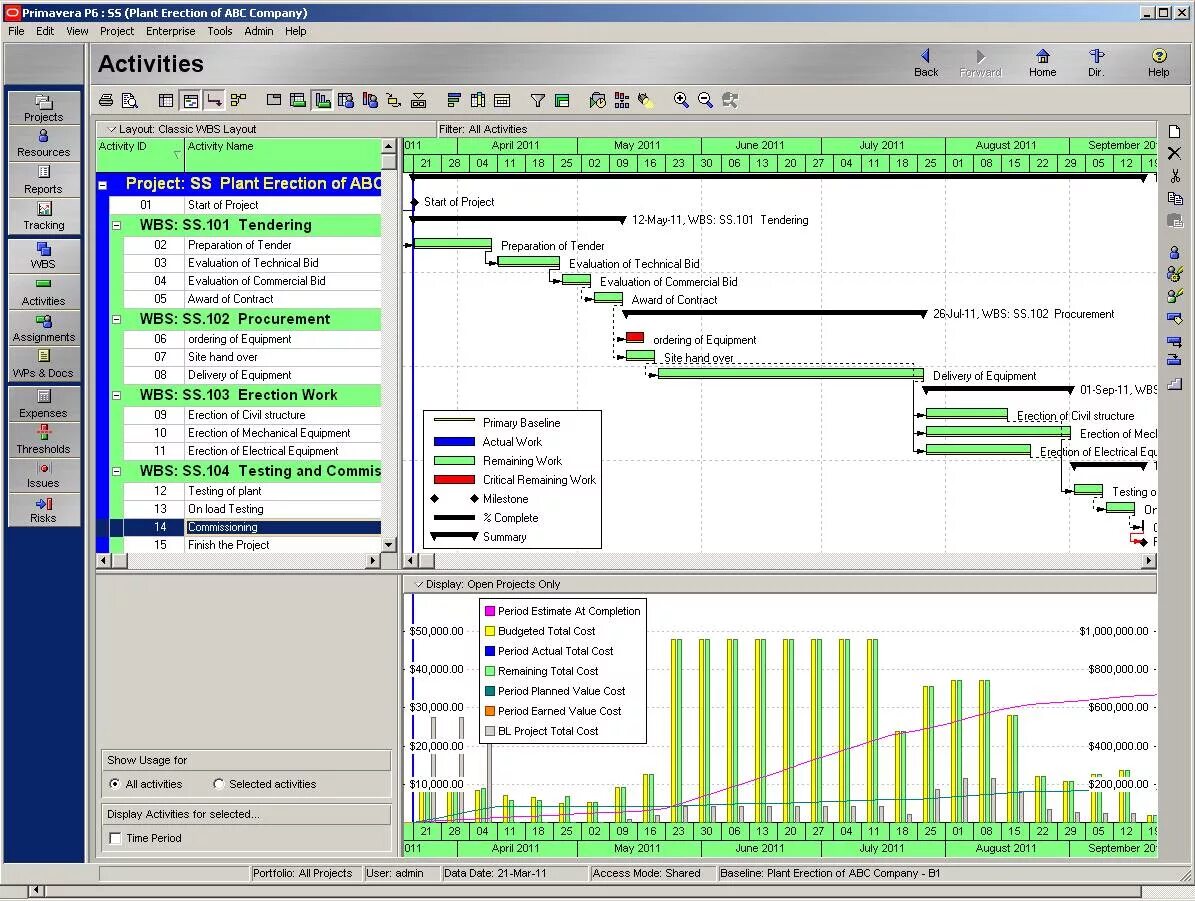Image resolution: width=1195 pixels, height=901 pixels.
Task: Open the Expenses sidebar item
Action: 43,404
